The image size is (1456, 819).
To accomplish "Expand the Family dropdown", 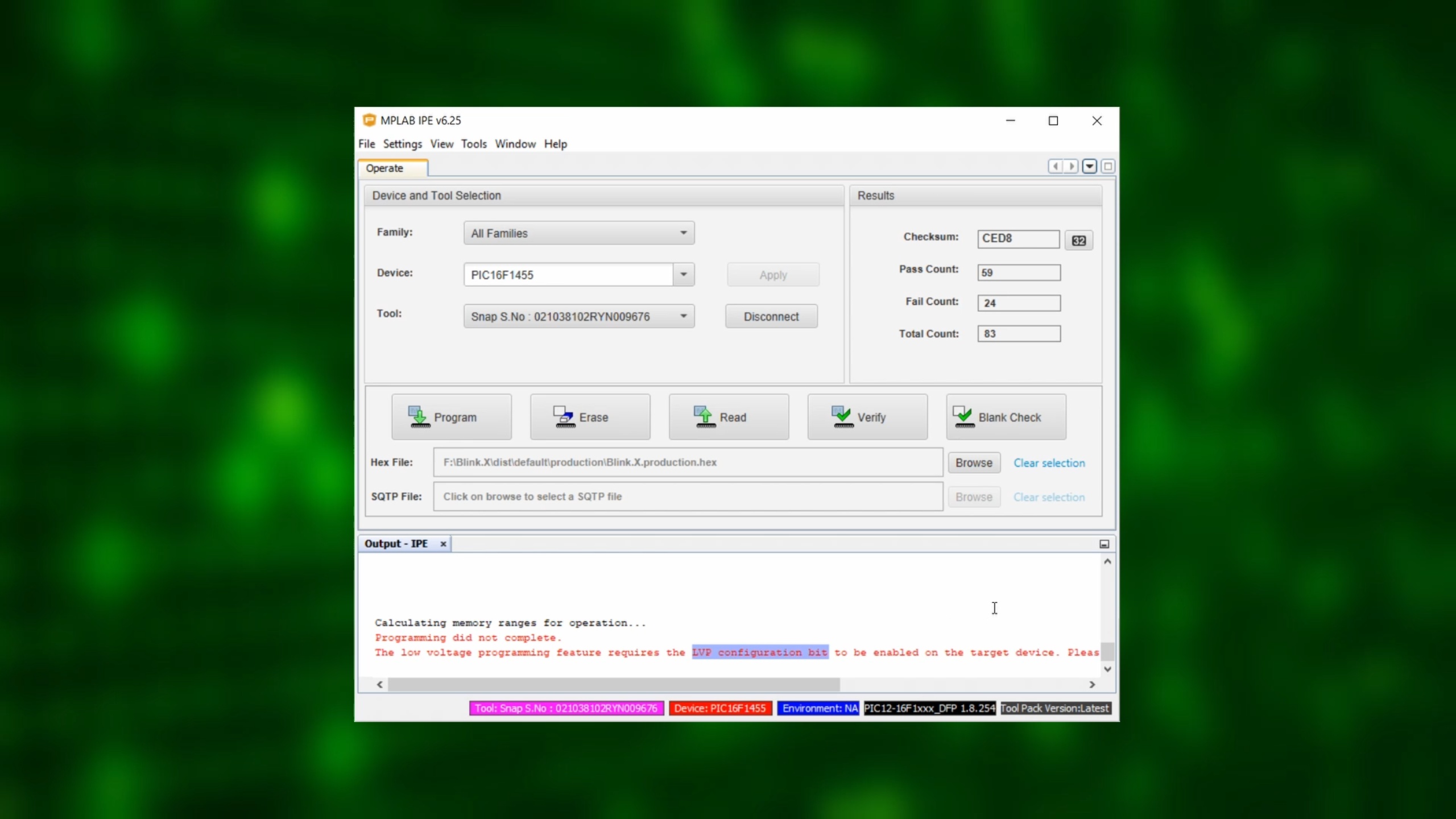I will [683, 233].
